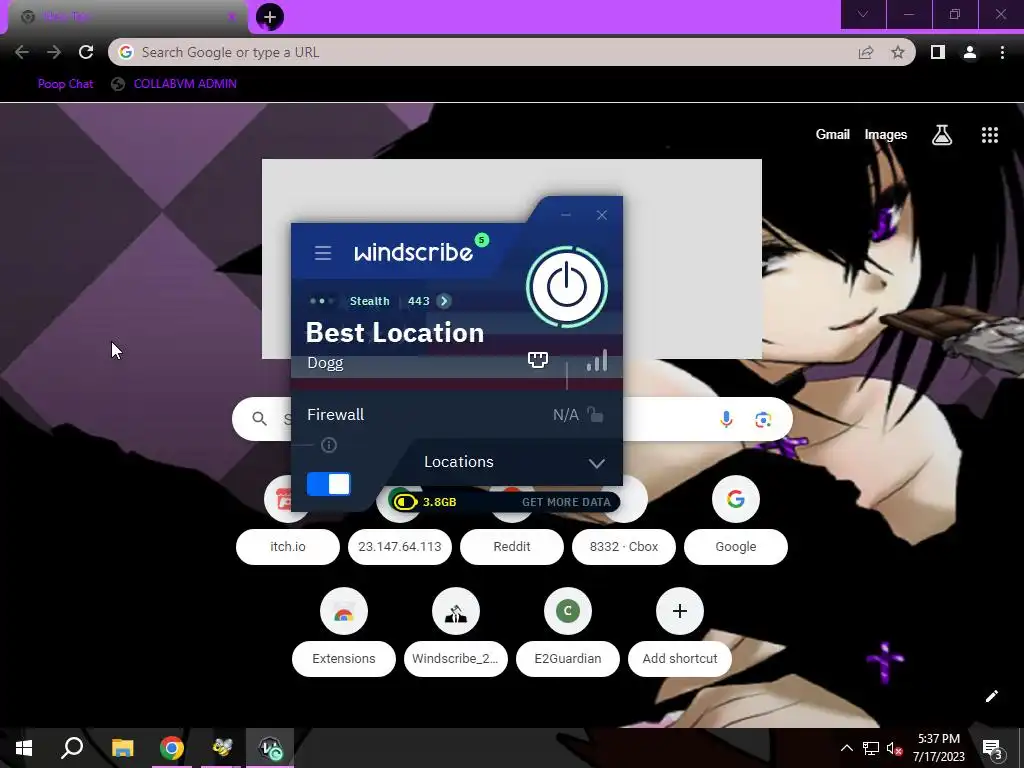
Task: Open the Google apps grid
Action: (990, 135)
